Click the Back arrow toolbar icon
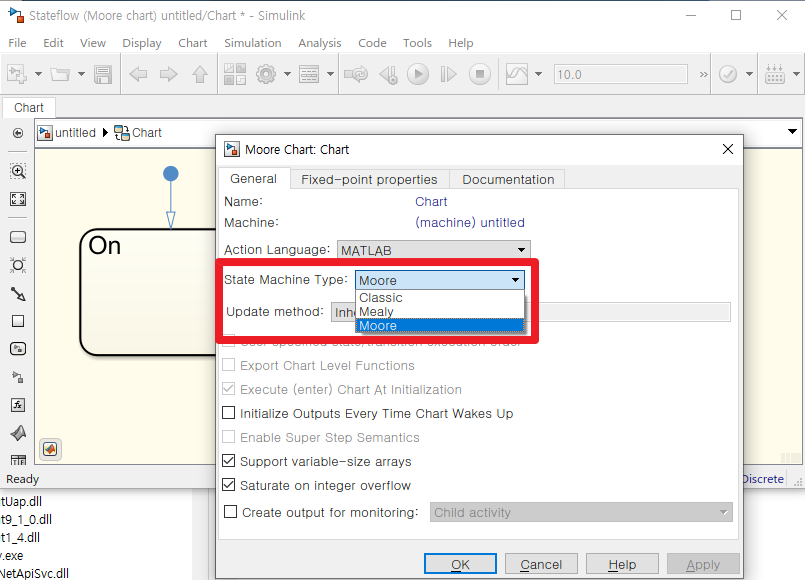This screenshot has width=805, height=580. [x=138, y=74]
